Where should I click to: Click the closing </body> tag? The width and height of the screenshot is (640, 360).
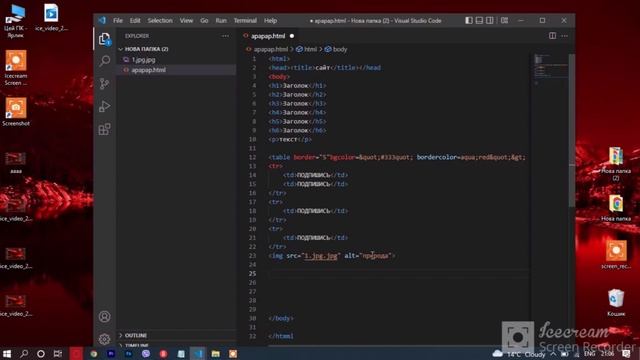tap(281, 318)
